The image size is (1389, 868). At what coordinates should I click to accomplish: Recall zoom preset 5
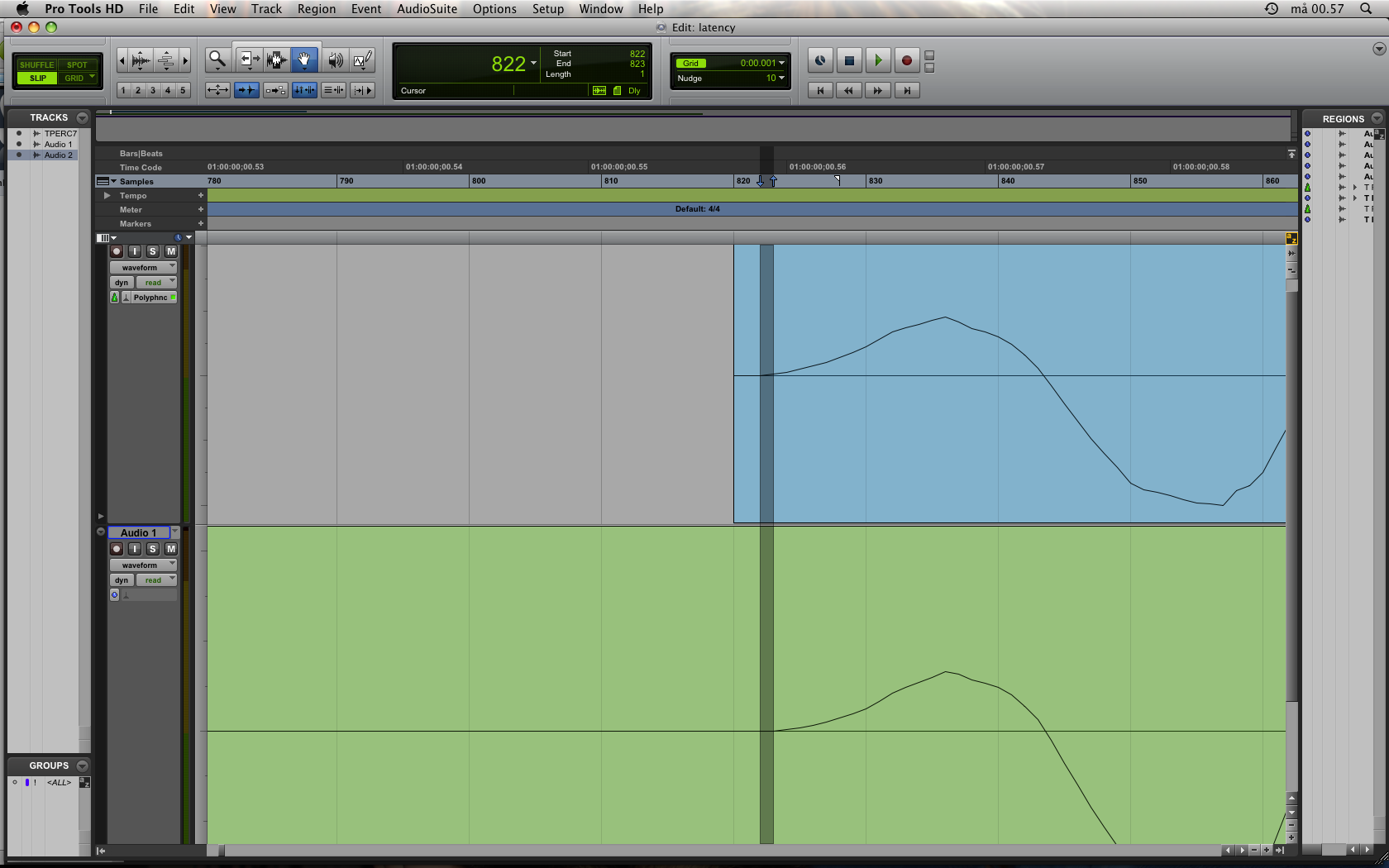[x=183, y=90]
